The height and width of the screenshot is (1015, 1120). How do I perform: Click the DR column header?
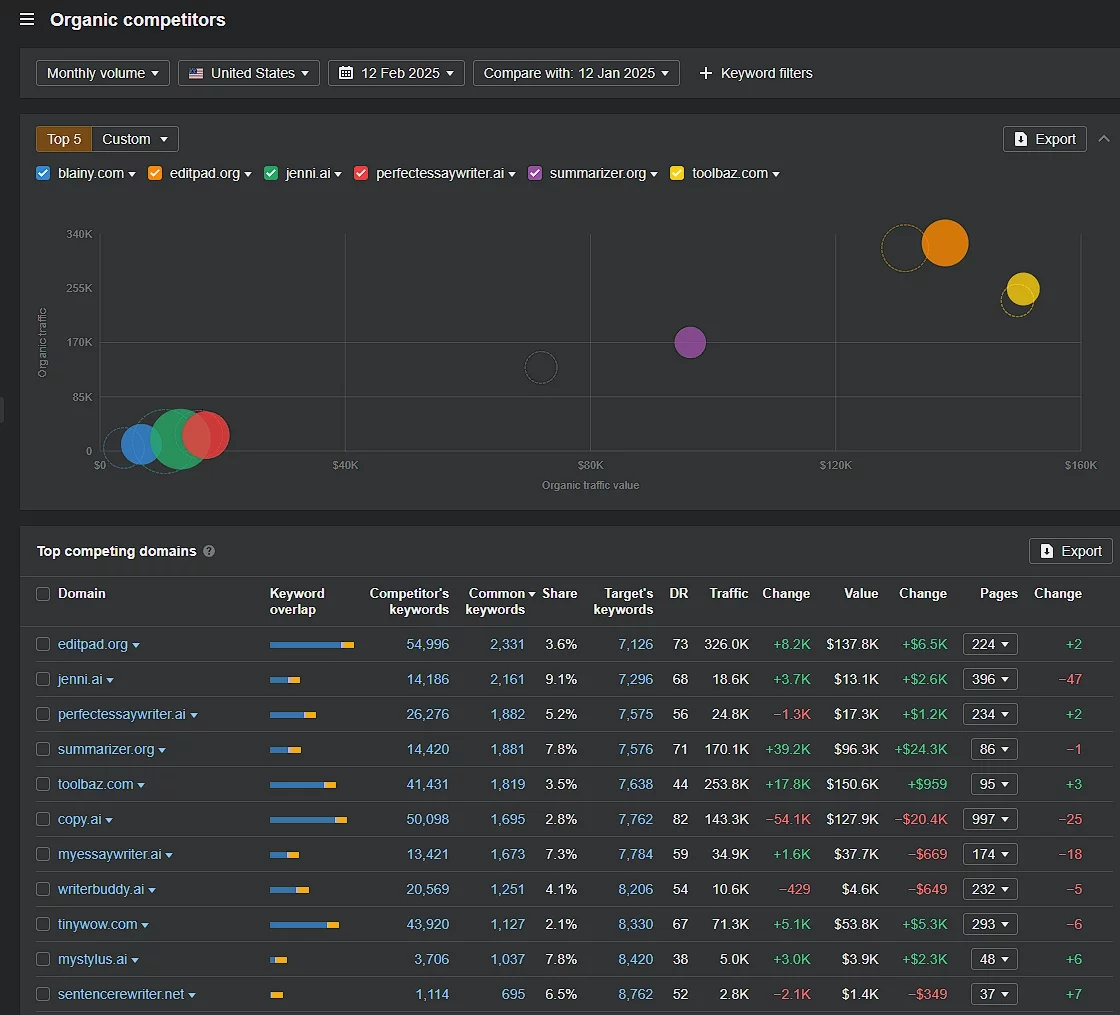coord(679,594)
